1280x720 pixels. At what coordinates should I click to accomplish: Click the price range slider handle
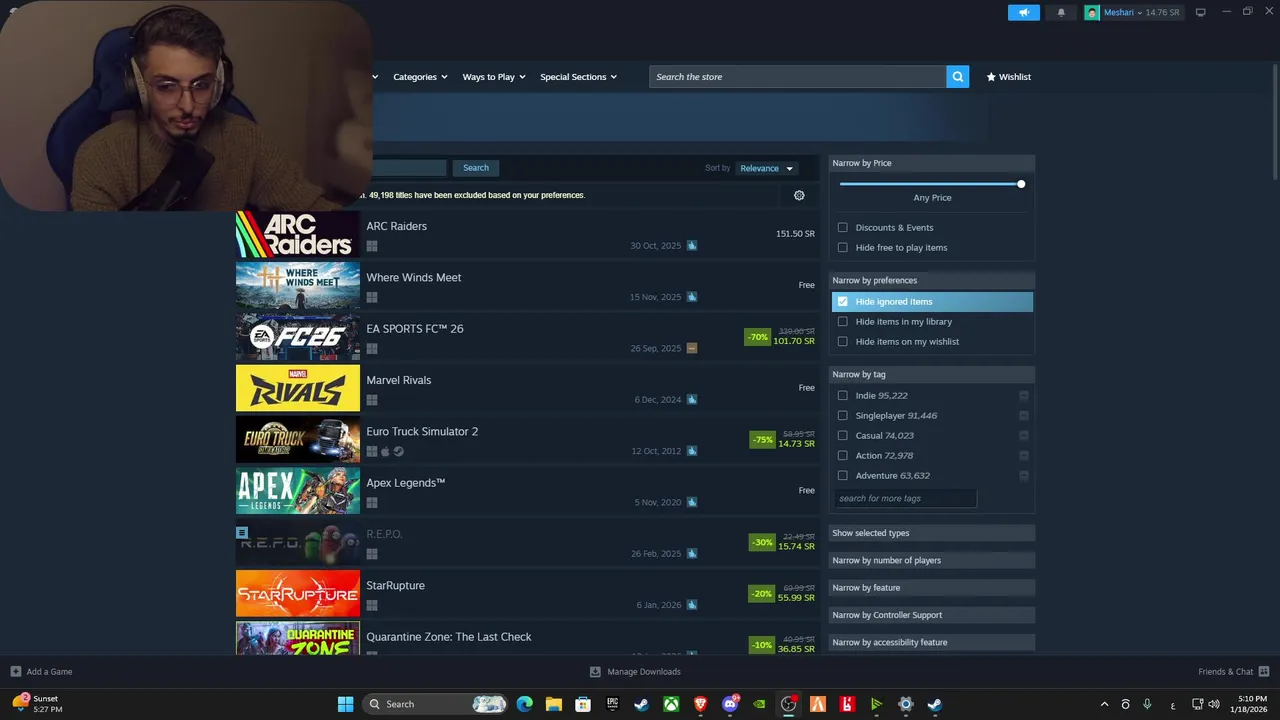[x=1021, y=184]
